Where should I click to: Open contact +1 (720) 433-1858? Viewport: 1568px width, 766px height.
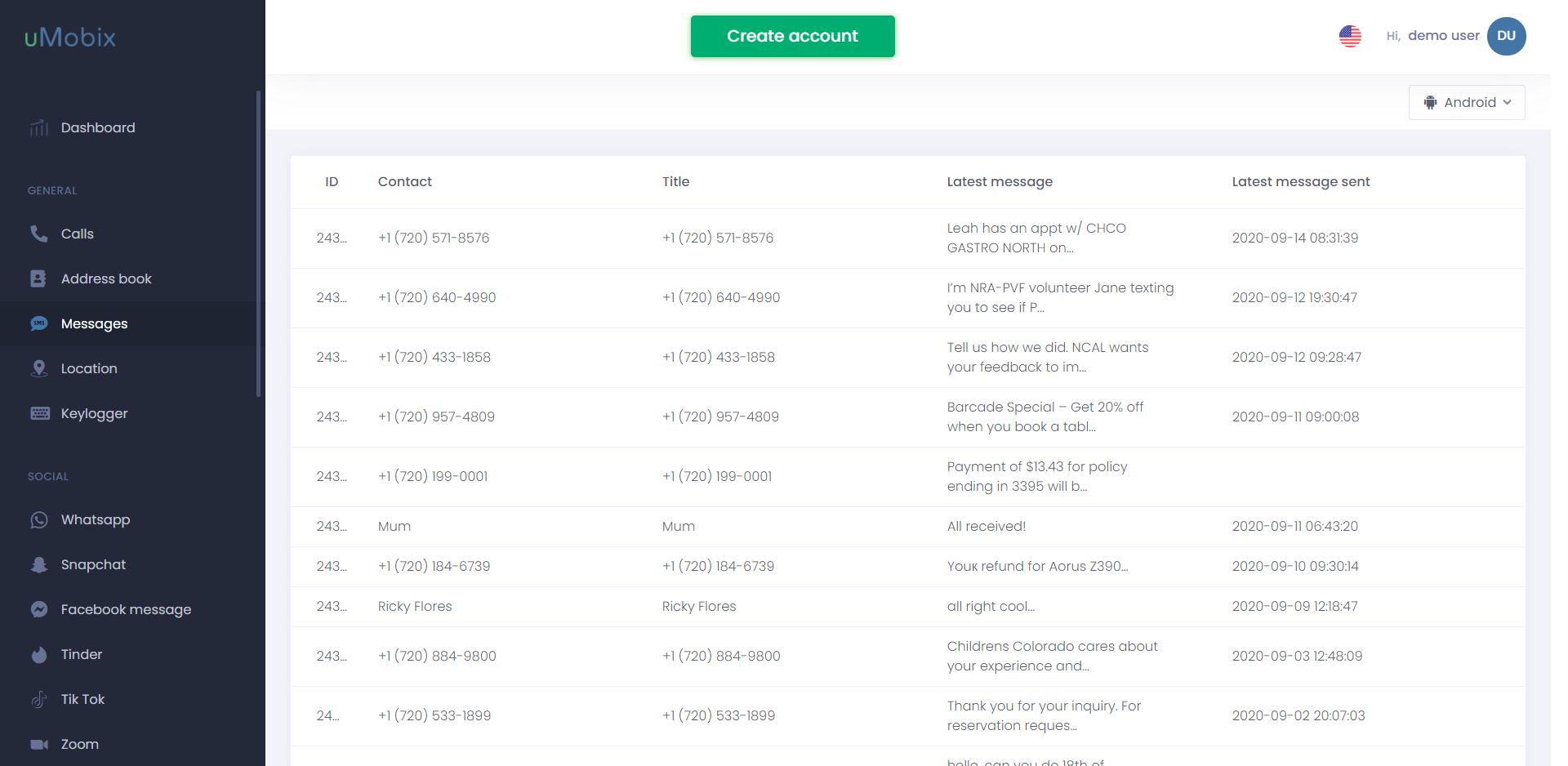pyautogui.click(x=434, y=357)
